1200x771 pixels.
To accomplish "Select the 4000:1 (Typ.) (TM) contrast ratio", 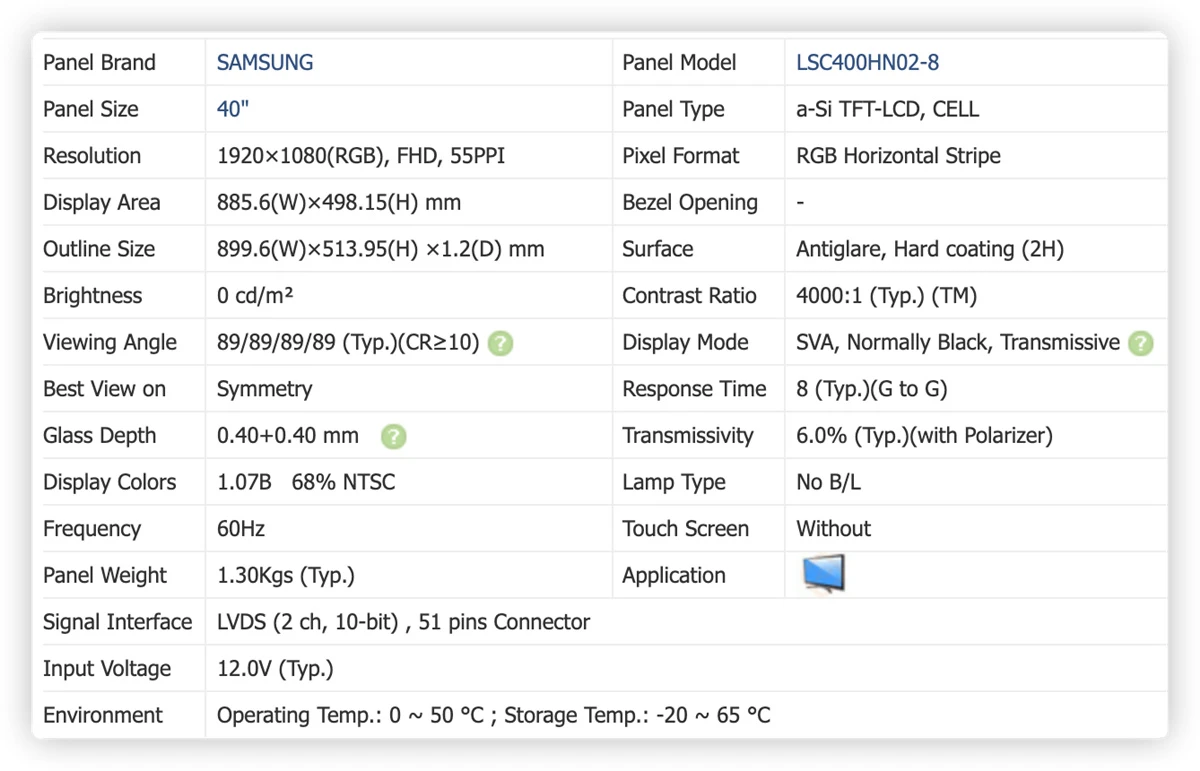I will pyautogui.click(x=886, y=296).
